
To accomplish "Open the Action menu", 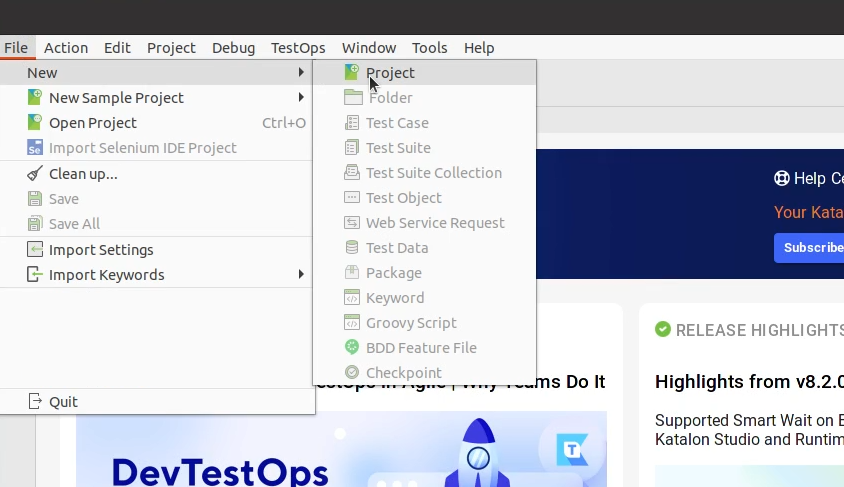I will (66, 48).
